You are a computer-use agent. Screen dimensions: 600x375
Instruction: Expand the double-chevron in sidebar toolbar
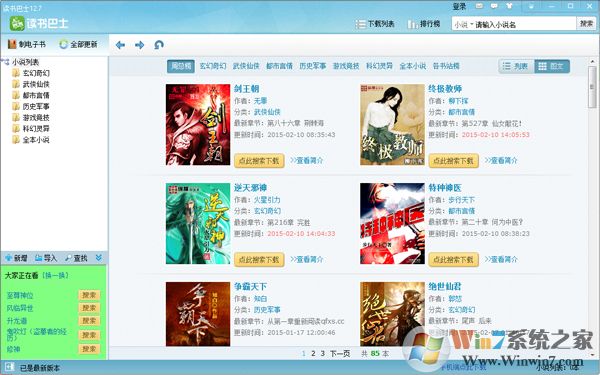click(x=99, y=258)
